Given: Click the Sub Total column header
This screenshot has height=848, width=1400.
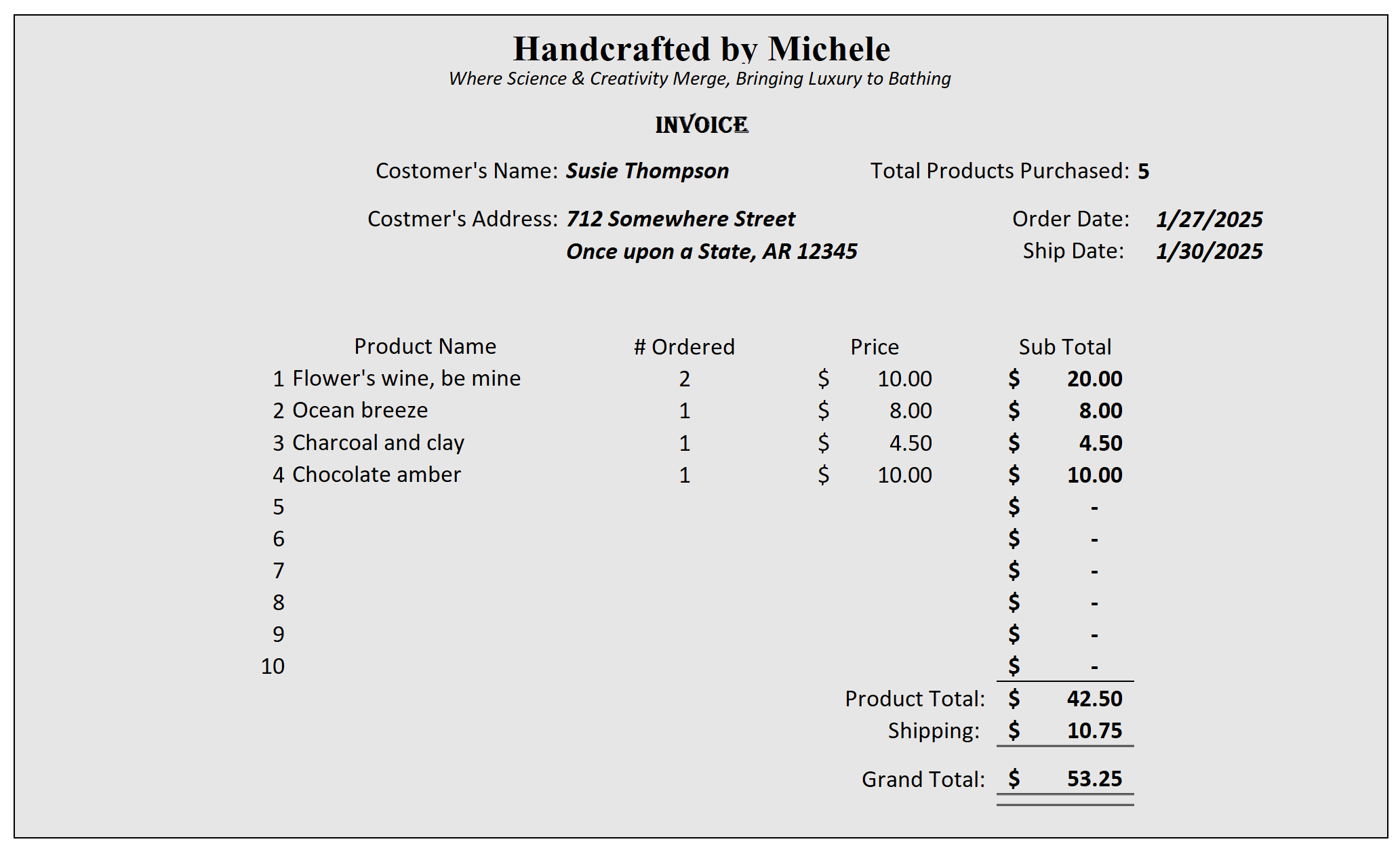Looking at the screenshot, I should [x=1064, y=347].
